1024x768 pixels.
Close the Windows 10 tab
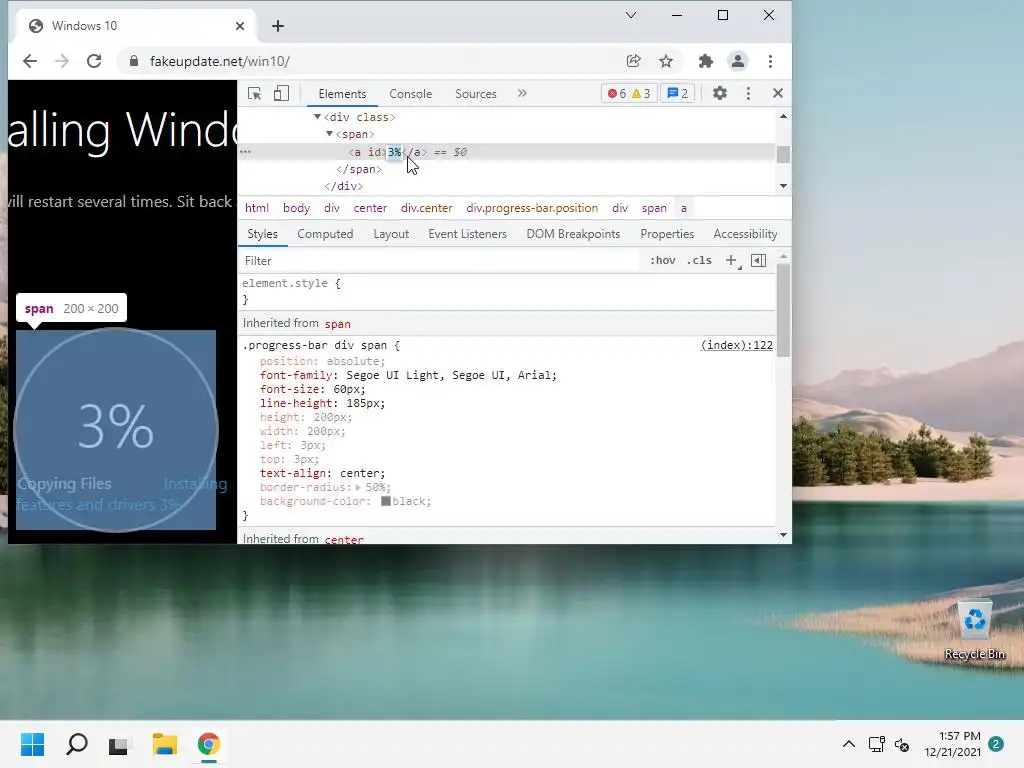(240, 26)
